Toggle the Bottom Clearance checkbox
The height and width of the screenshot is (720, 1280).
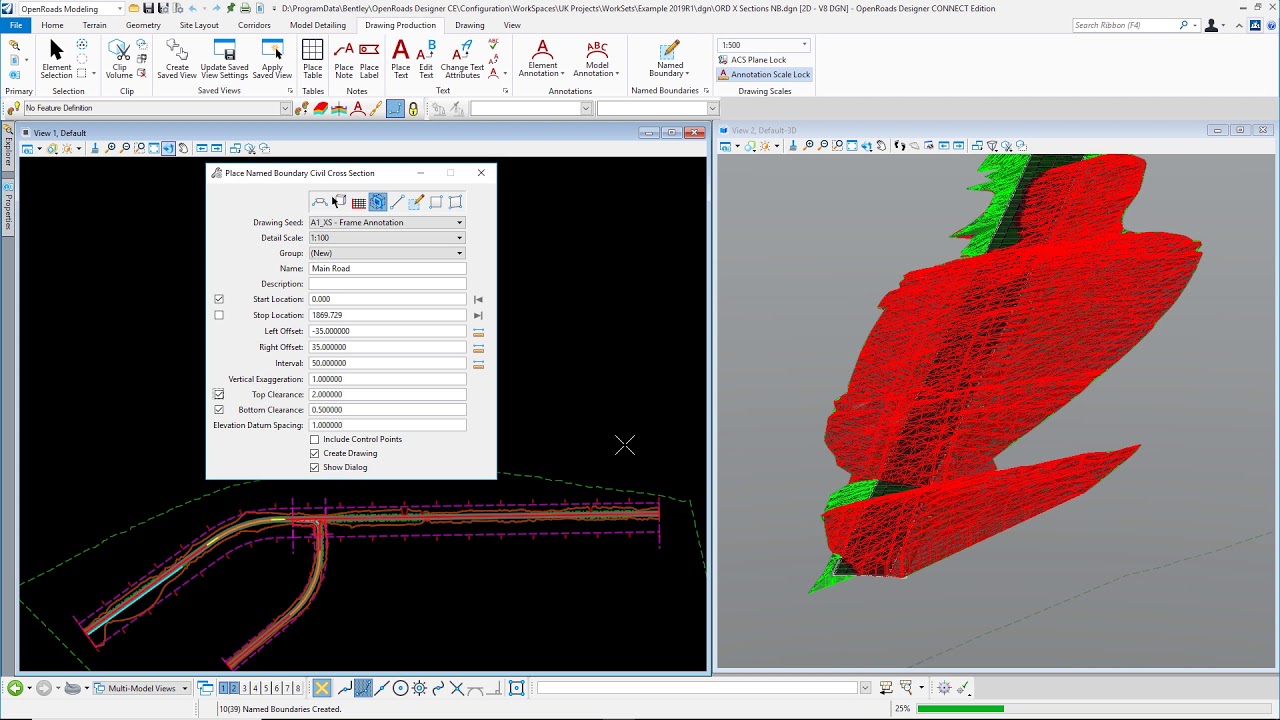pyautogui.click(x=219, y=410)
